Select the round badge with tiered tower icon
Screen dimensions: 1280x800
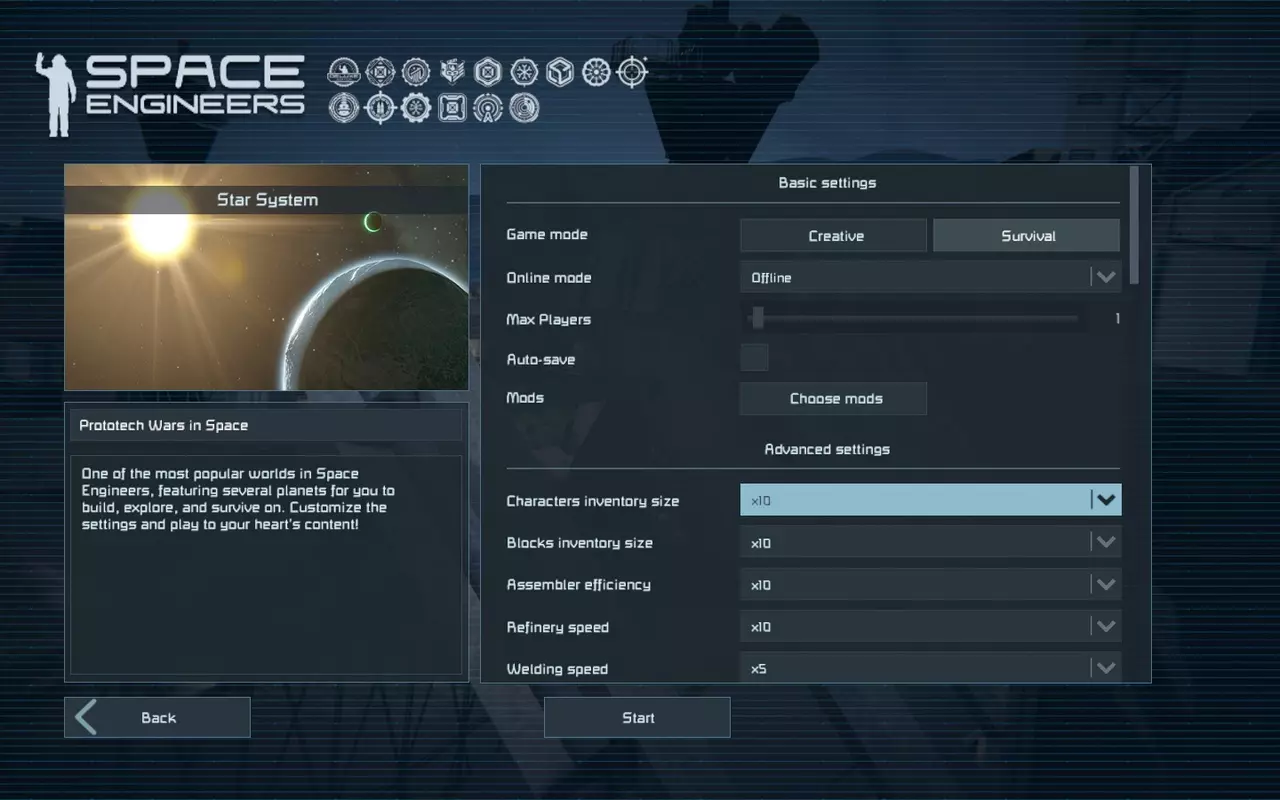click(x=343, y=107)
